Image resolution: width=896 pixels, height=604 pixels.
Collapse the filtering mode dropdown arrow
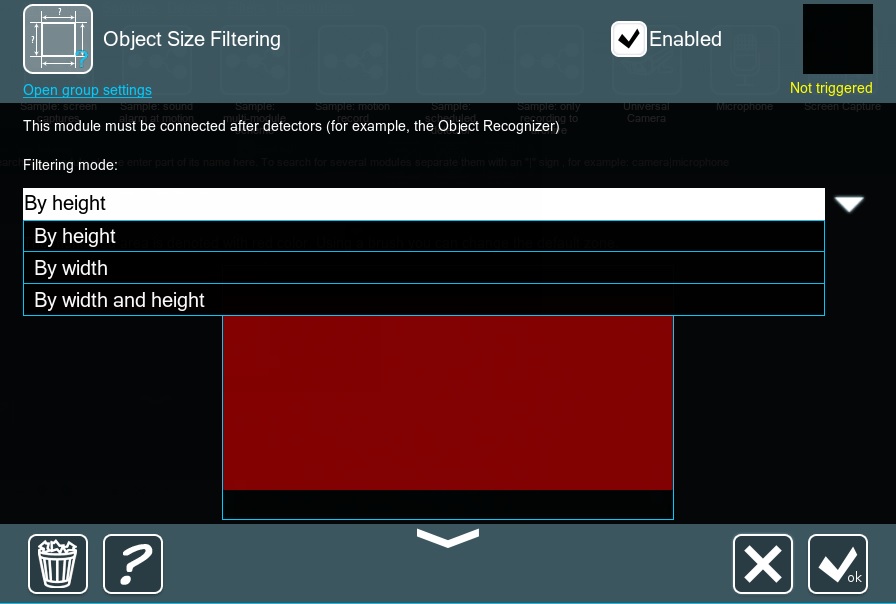(x=849, y=204)
